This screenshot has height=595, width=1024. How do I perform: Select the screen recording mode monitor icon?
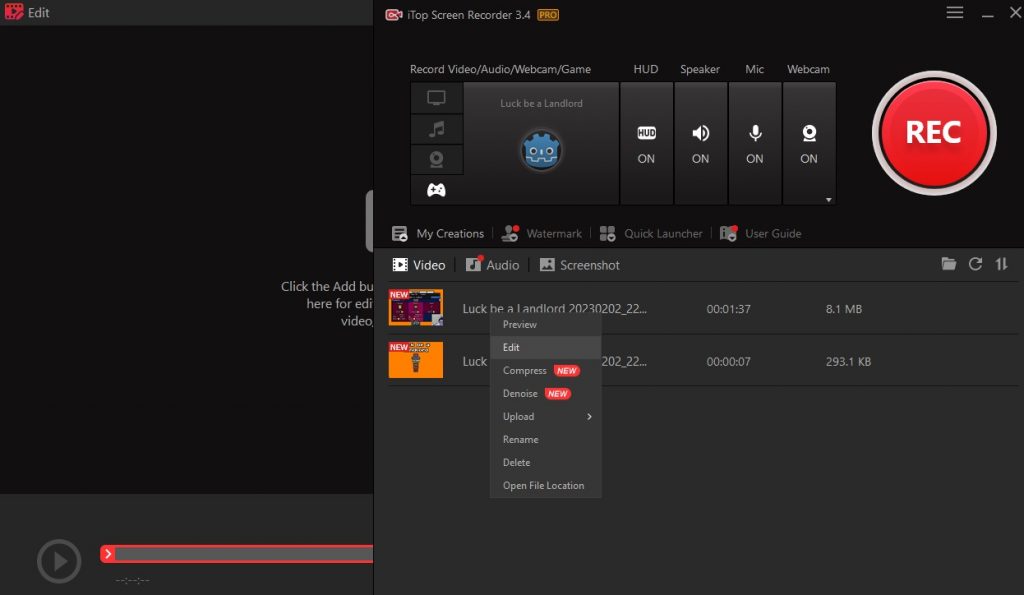point(436,98)
